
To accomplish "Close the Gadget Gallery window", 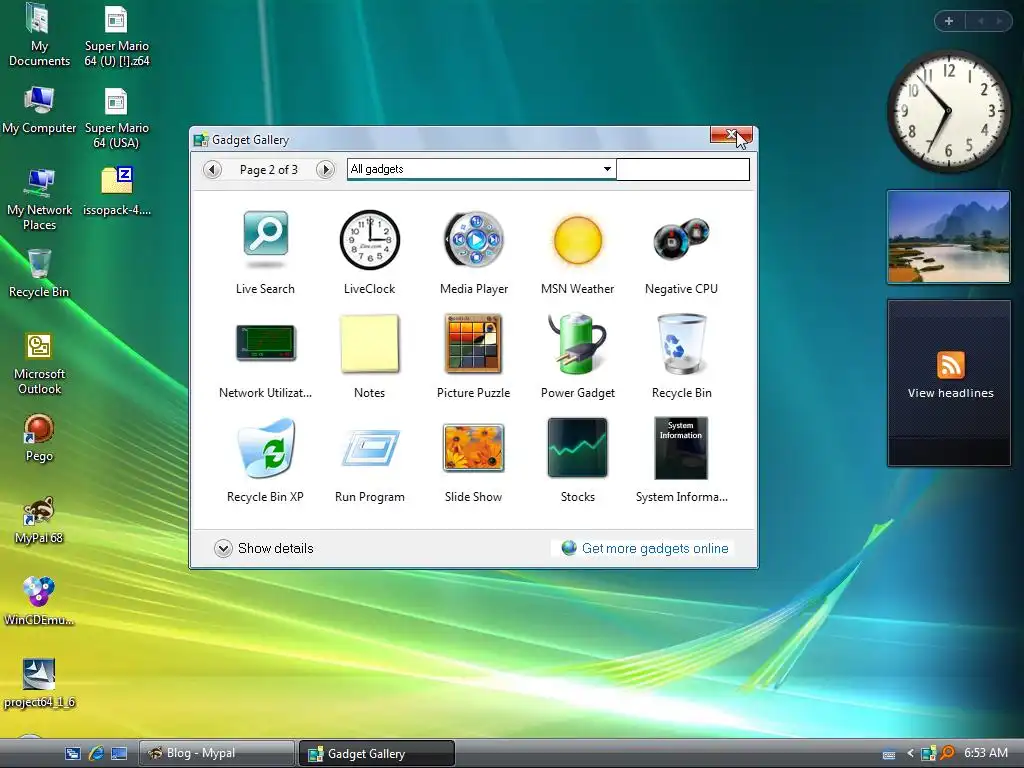I will (x=731, y=135).
